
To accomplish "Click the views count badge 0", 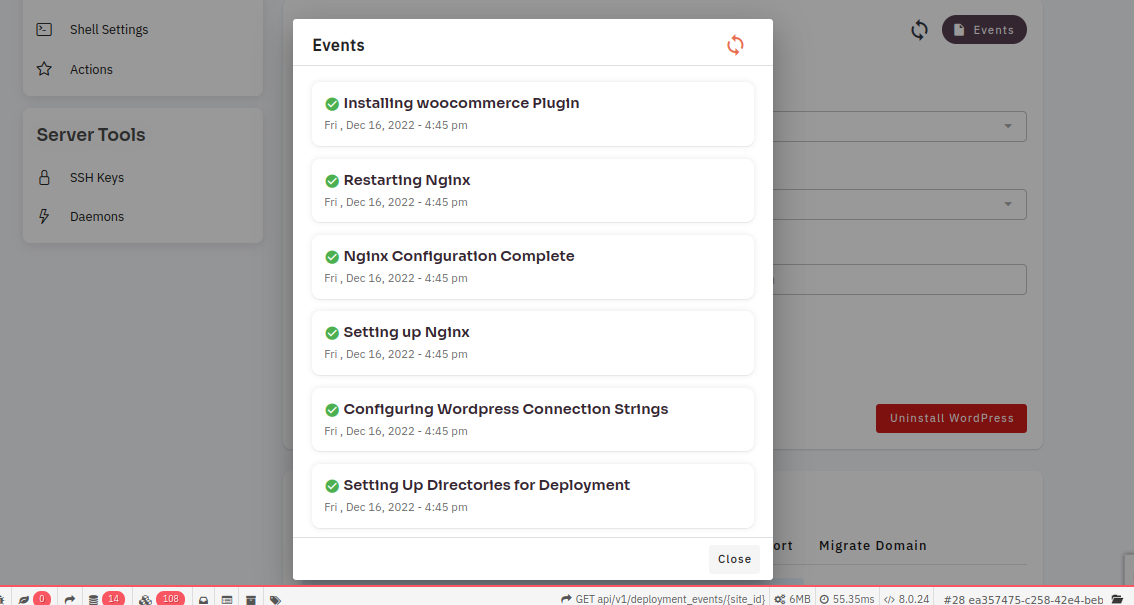I will click(41, 598).
